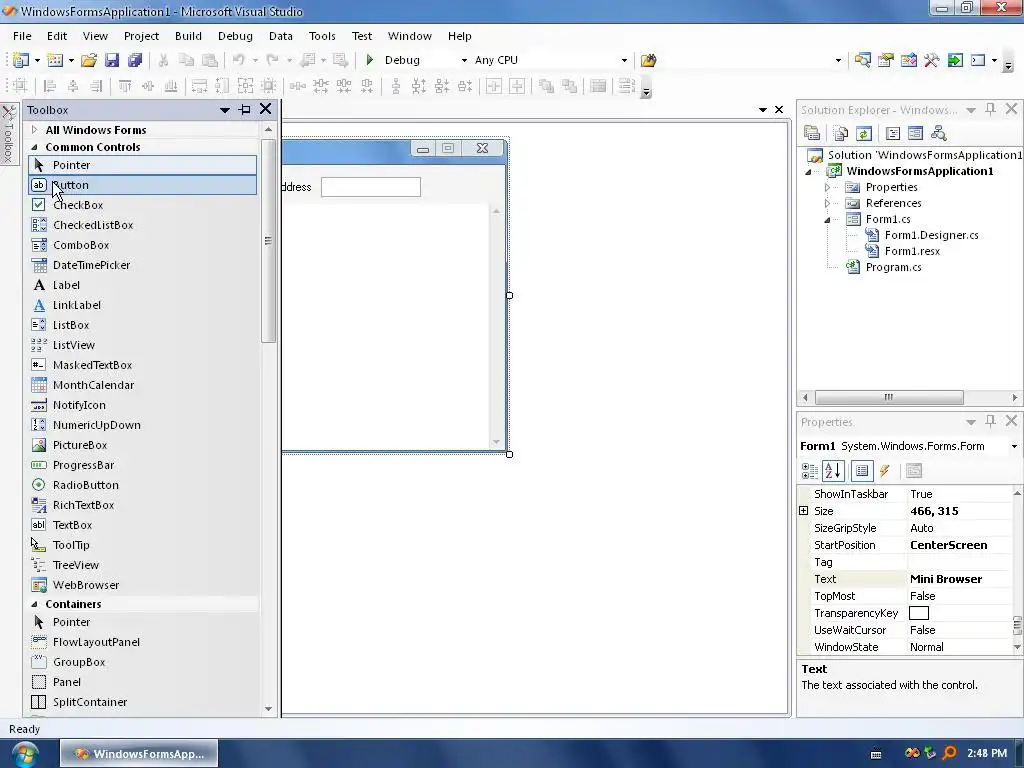
Task: Open the Form1 object selector dropdown in Properties
Action: [x=1014, y=447]
